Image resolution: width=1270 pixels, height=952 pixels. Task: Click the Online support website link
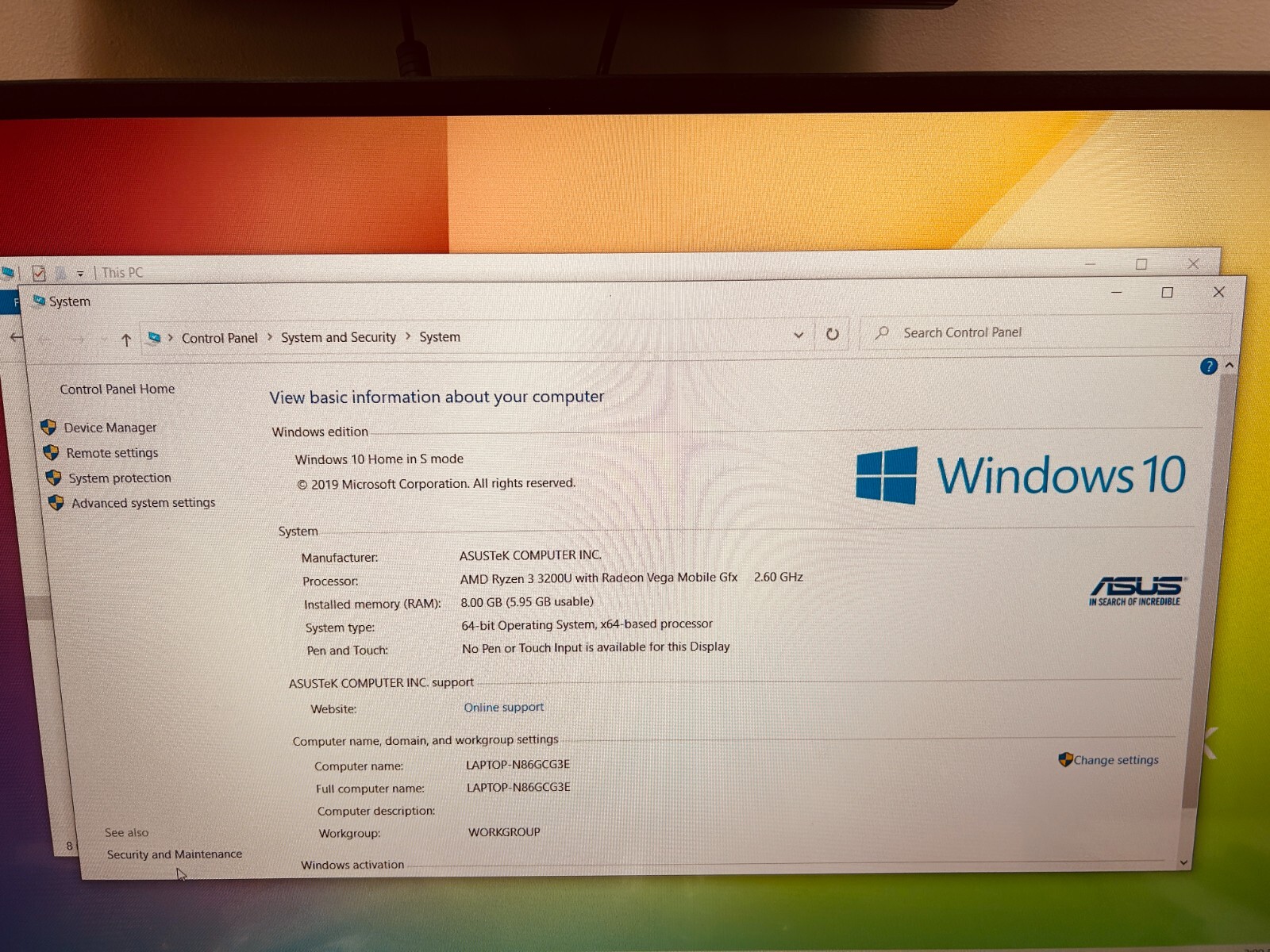coord(504,707)
